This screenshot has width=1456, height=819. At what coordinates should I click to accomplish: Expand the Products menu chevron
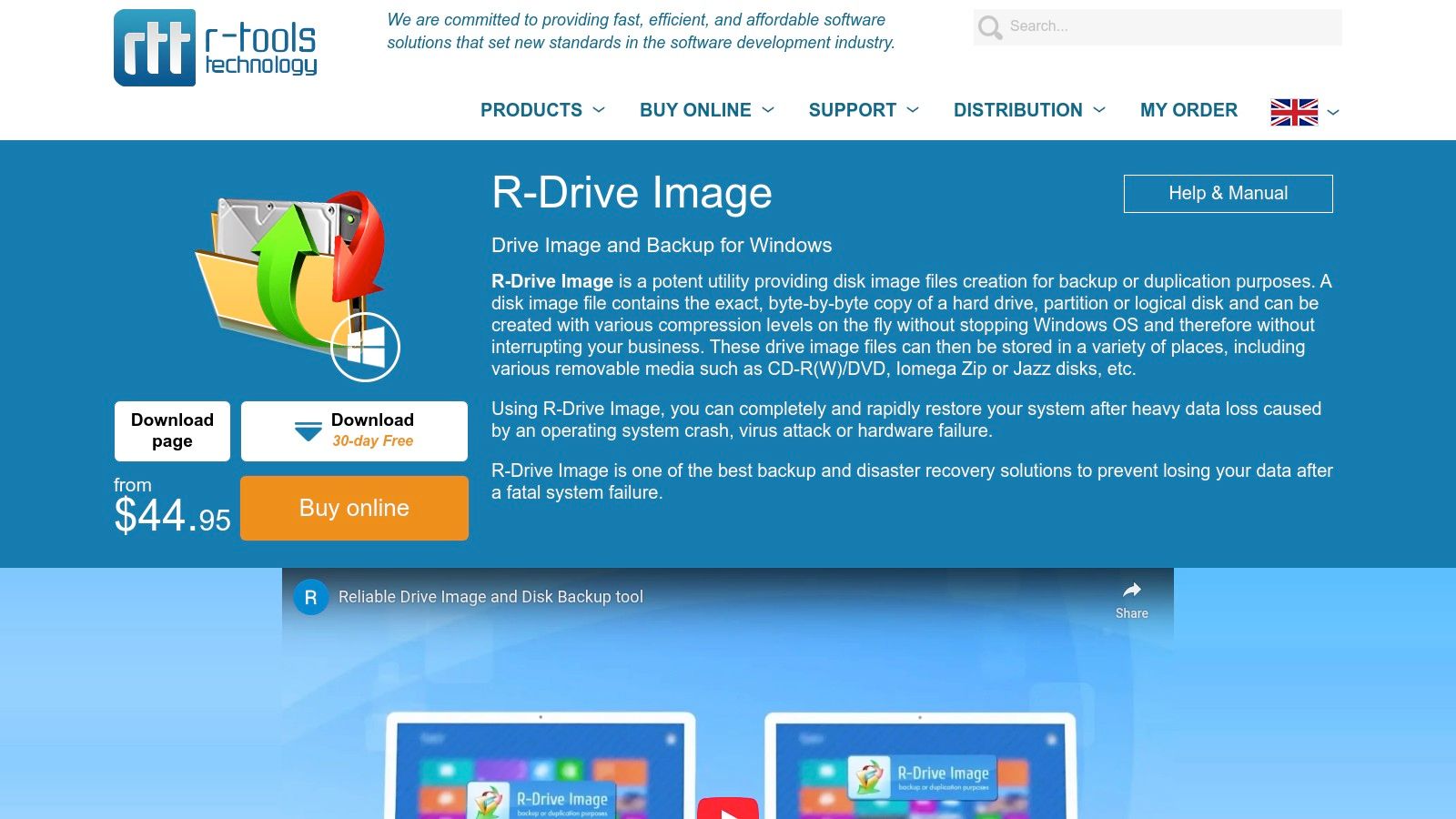599,110
